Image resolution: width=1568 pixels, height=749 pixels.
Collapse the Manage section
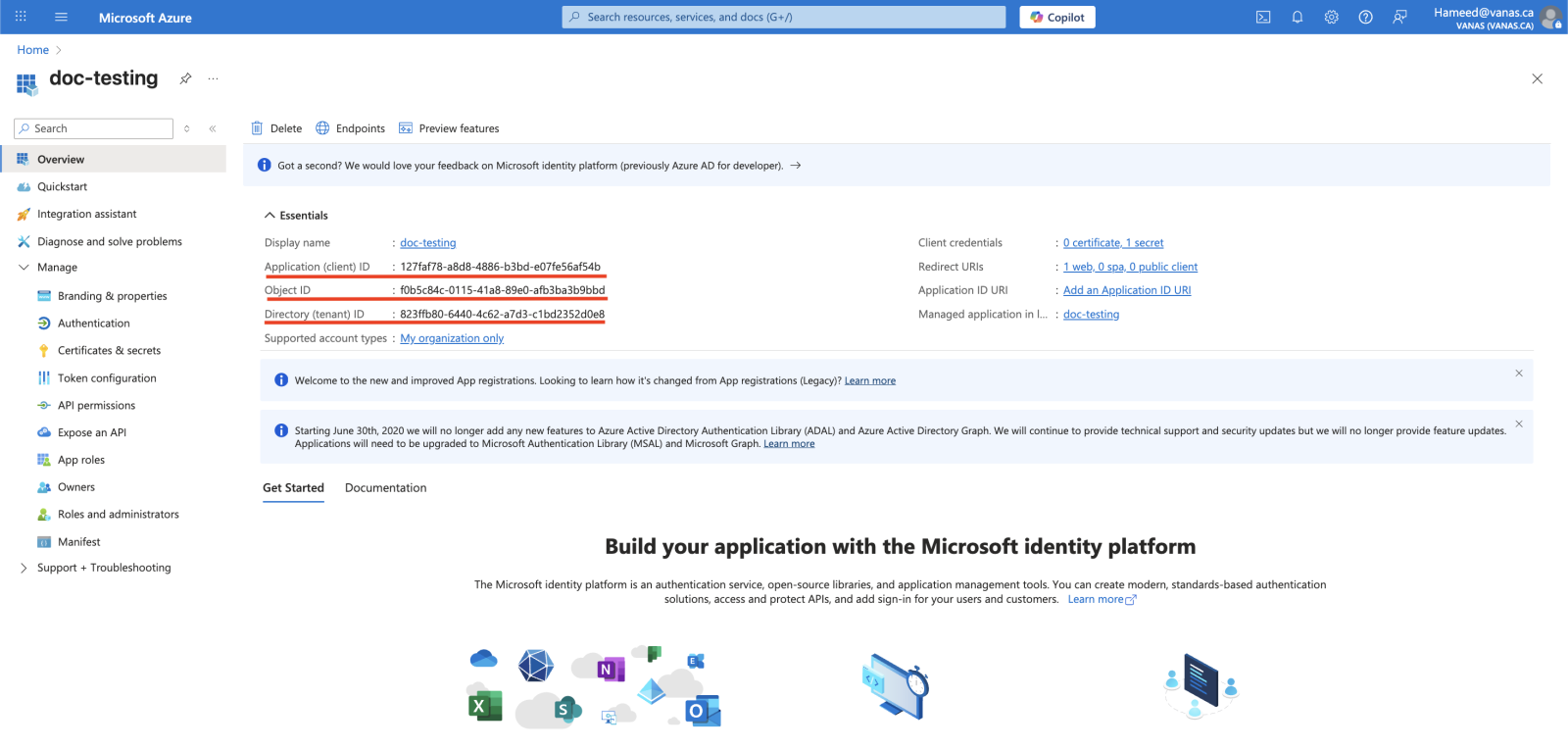pos(24,267)
